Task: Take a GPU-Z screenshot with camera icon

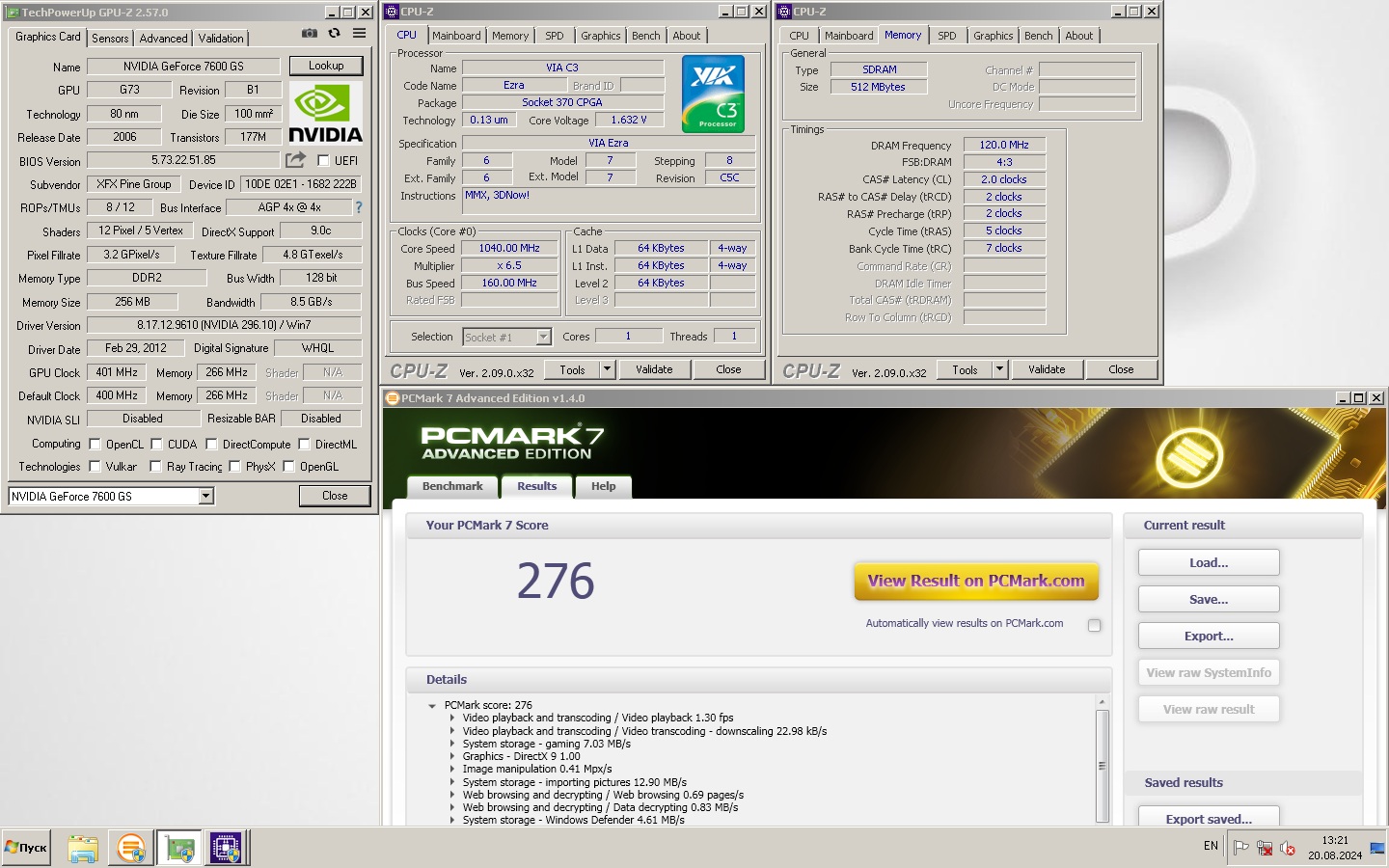Action: pyautogui.click(x=309, y=33)
